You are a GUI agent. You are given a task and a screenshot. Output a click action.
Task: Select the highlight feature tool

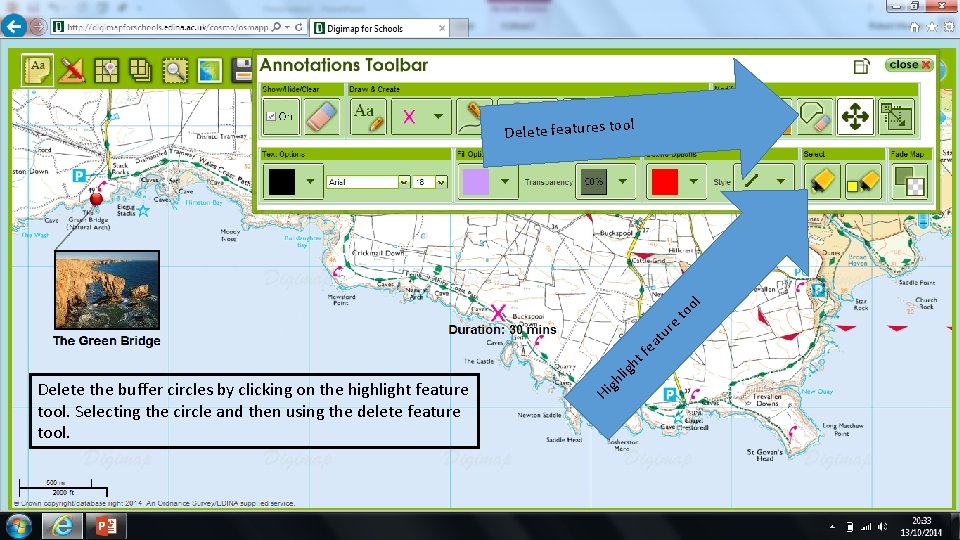[822, 181]
